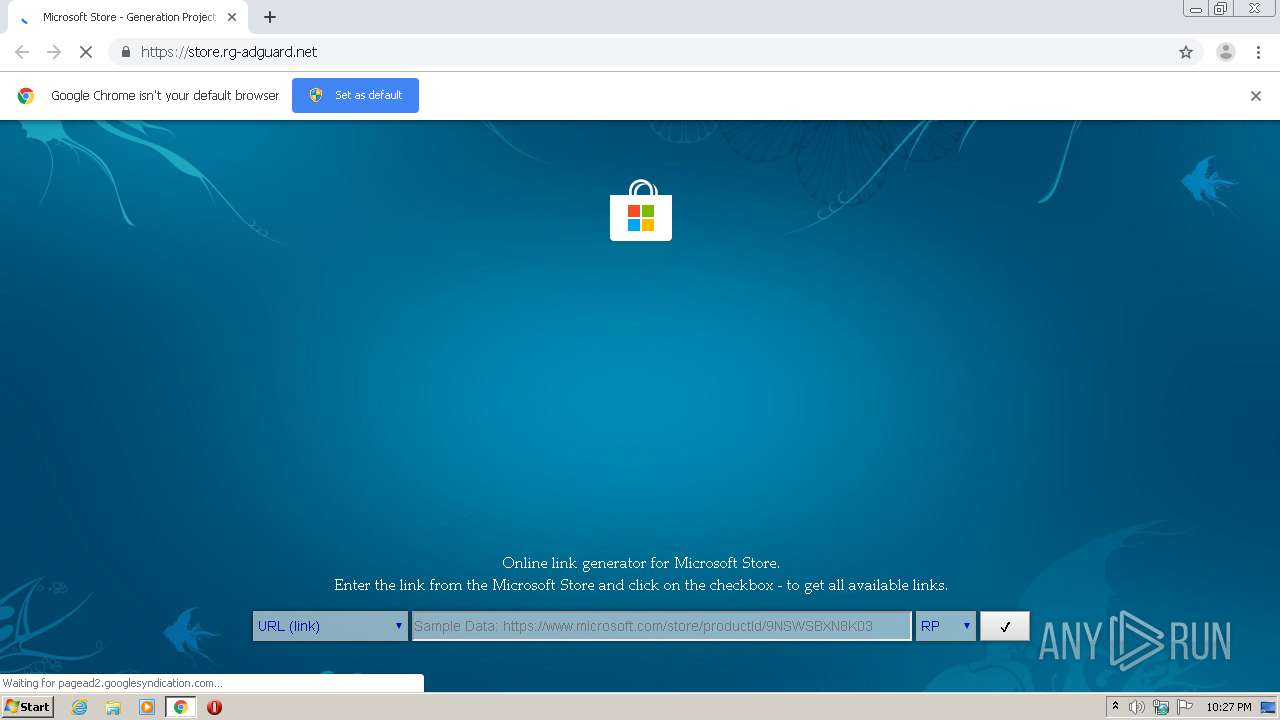The image size is (1280, 720).
Task: Close the Microsoft Store tab
Action: [x=232, y=17]
